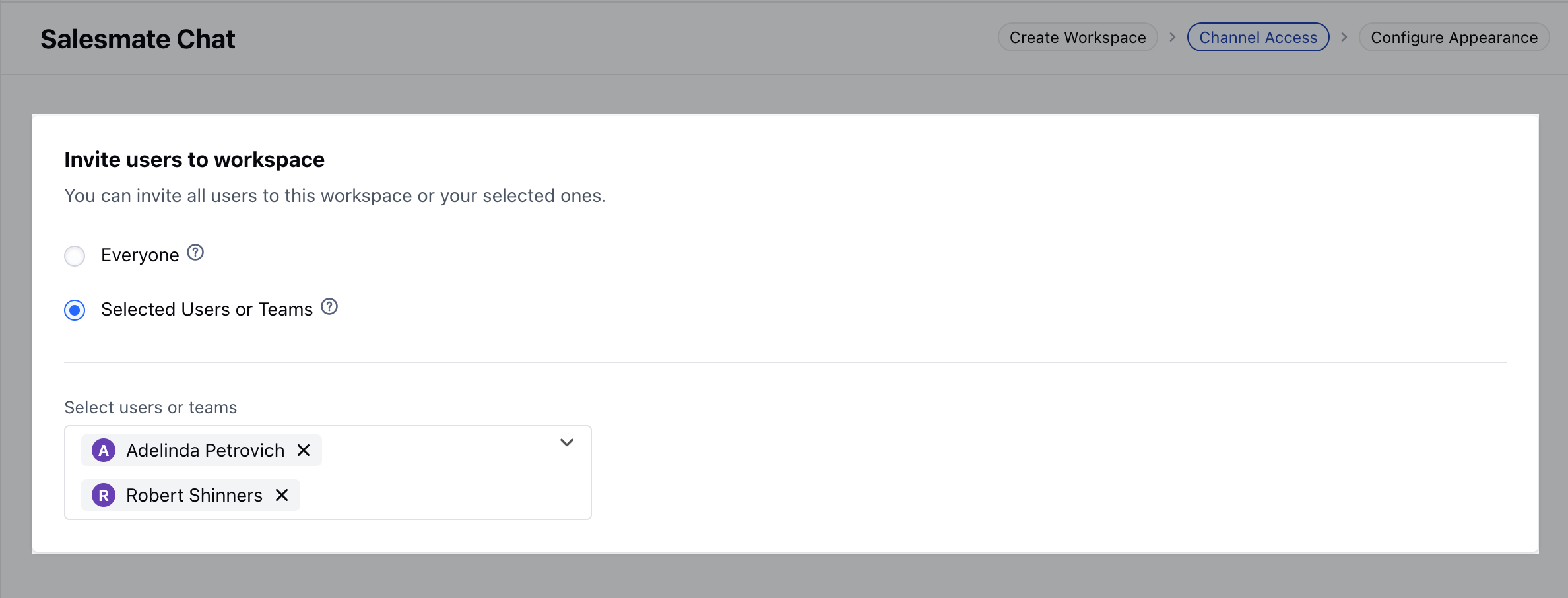This screenshot has width=1568, height=598.
Task: Open help icon beside Selected Users or Teams
Action: coord(329,307)
